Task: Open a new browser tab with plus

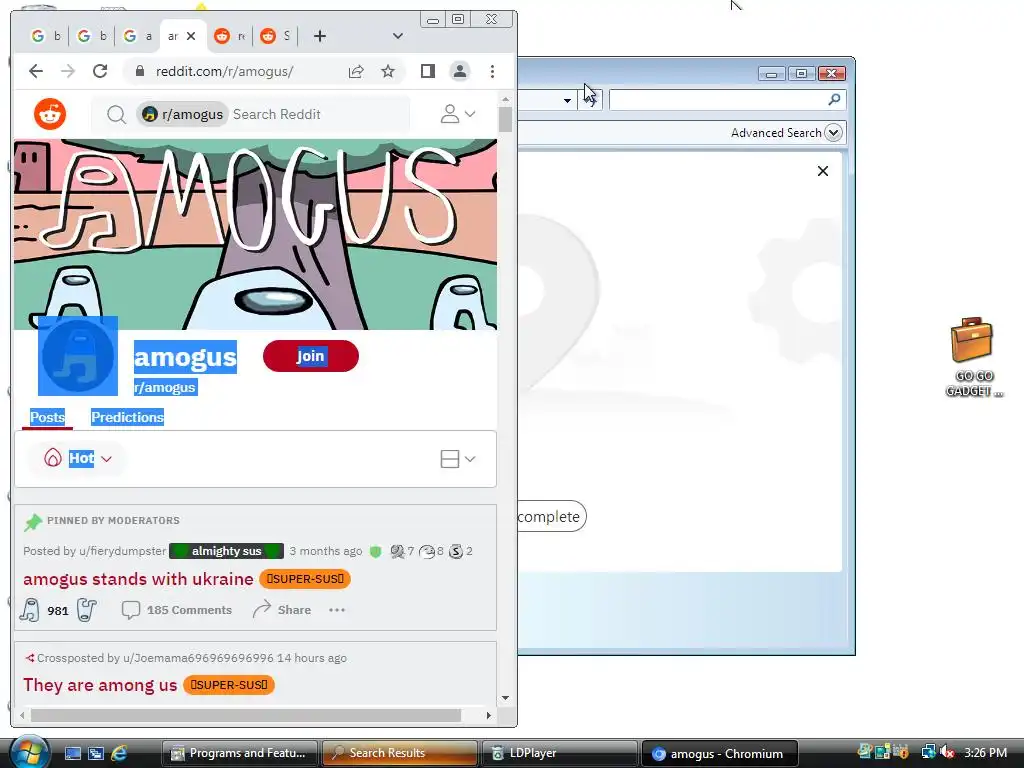Action: (319, 36)
